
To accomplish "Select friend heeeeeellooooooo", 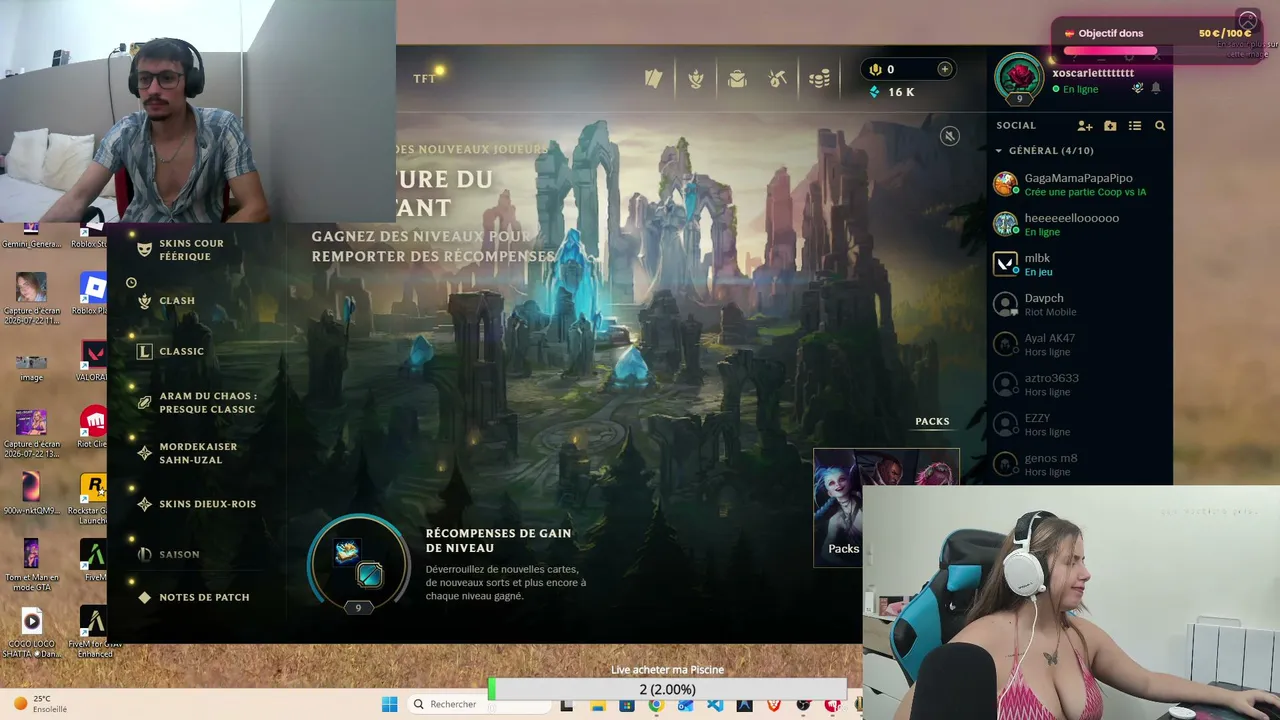I will coord(1080,224).
